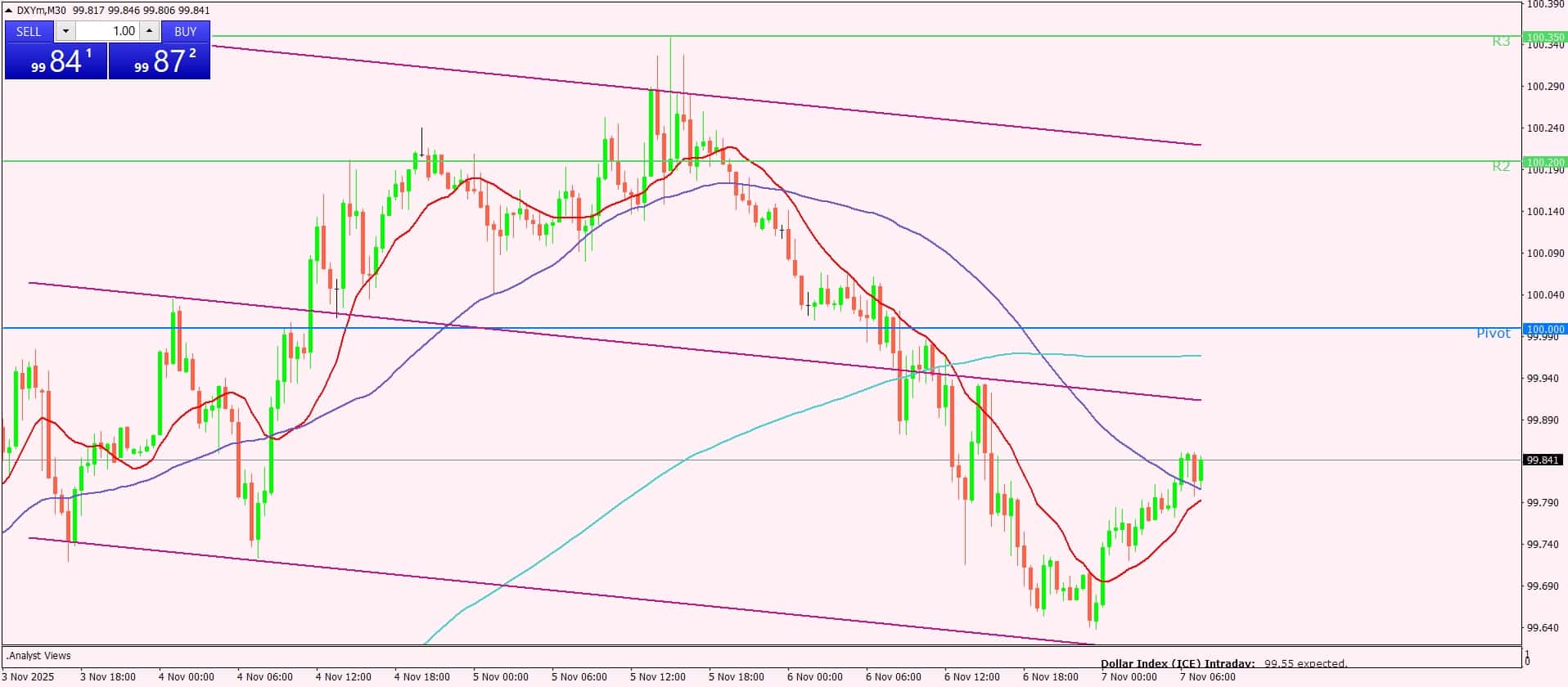Screen dimensions: 1568x687
Task: Decrease trade volume with the down arrow
Action: pyautogui.click(x=66, y=32)
